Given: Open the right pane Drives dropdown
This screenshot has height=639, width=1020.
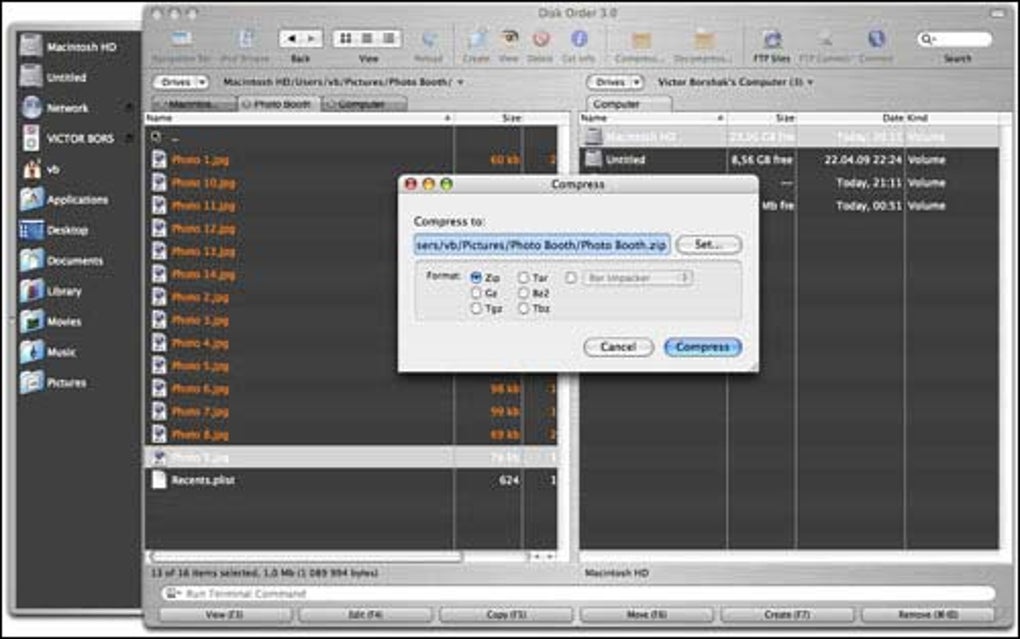Looking at the screenshot, I should pyautogui.click(x=615, y=82).
